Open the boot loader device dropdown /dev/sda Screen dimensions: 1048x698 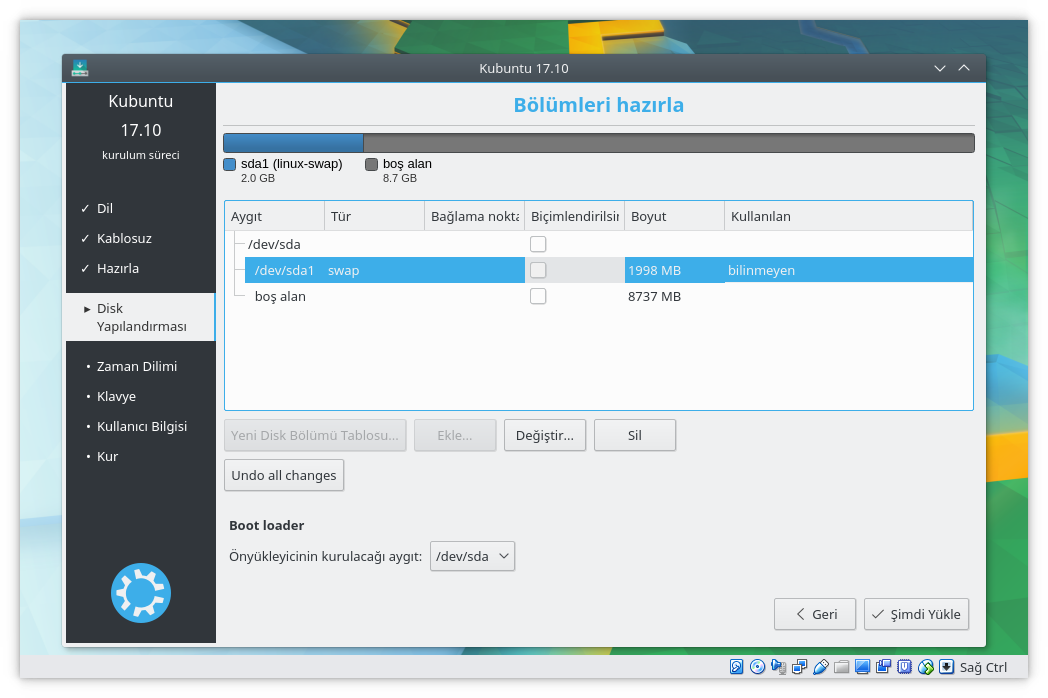pos(472,556)
